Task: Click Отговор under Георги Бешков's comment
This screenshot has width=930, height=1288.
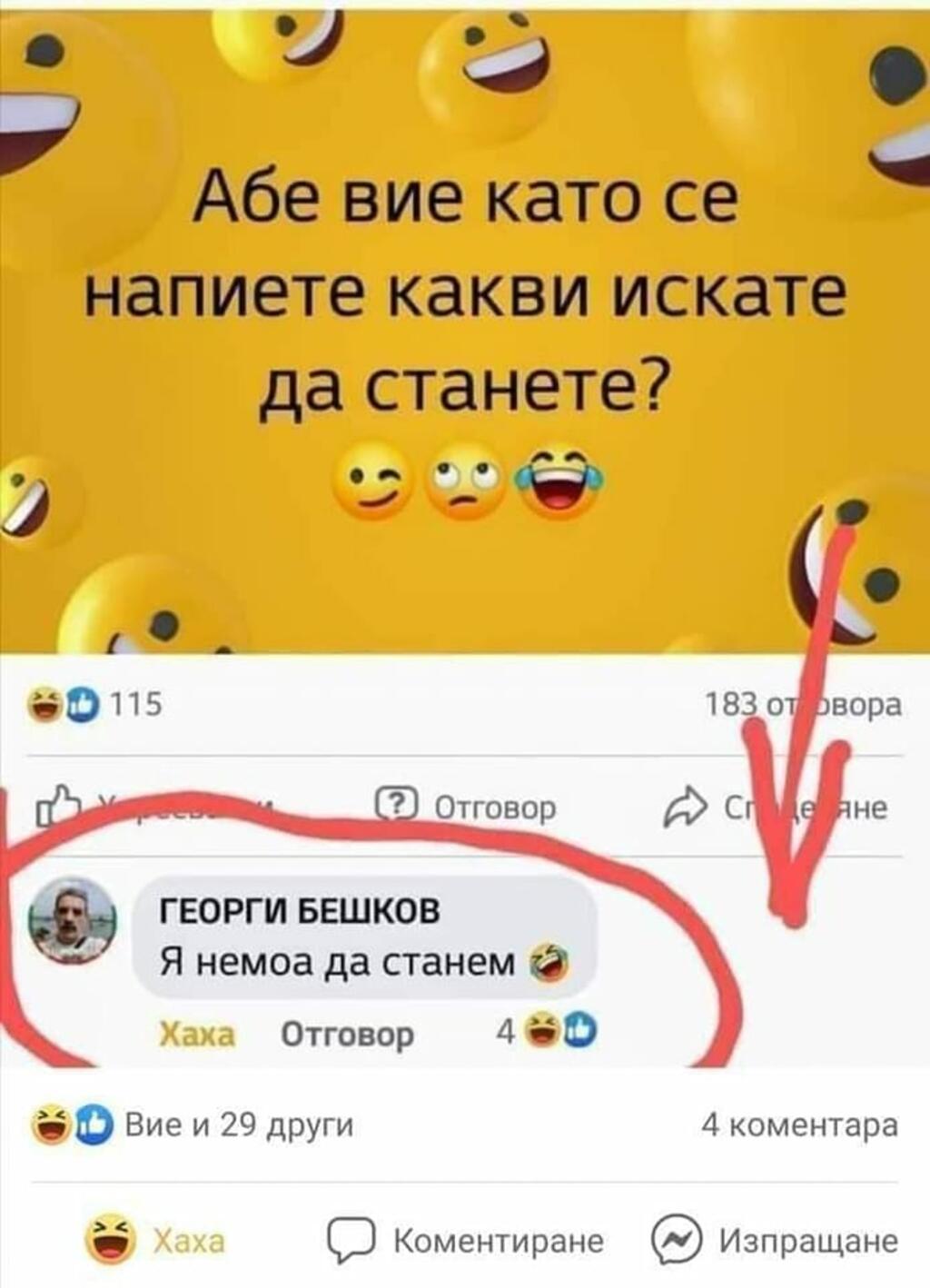Action: (x=347, y=1034)
